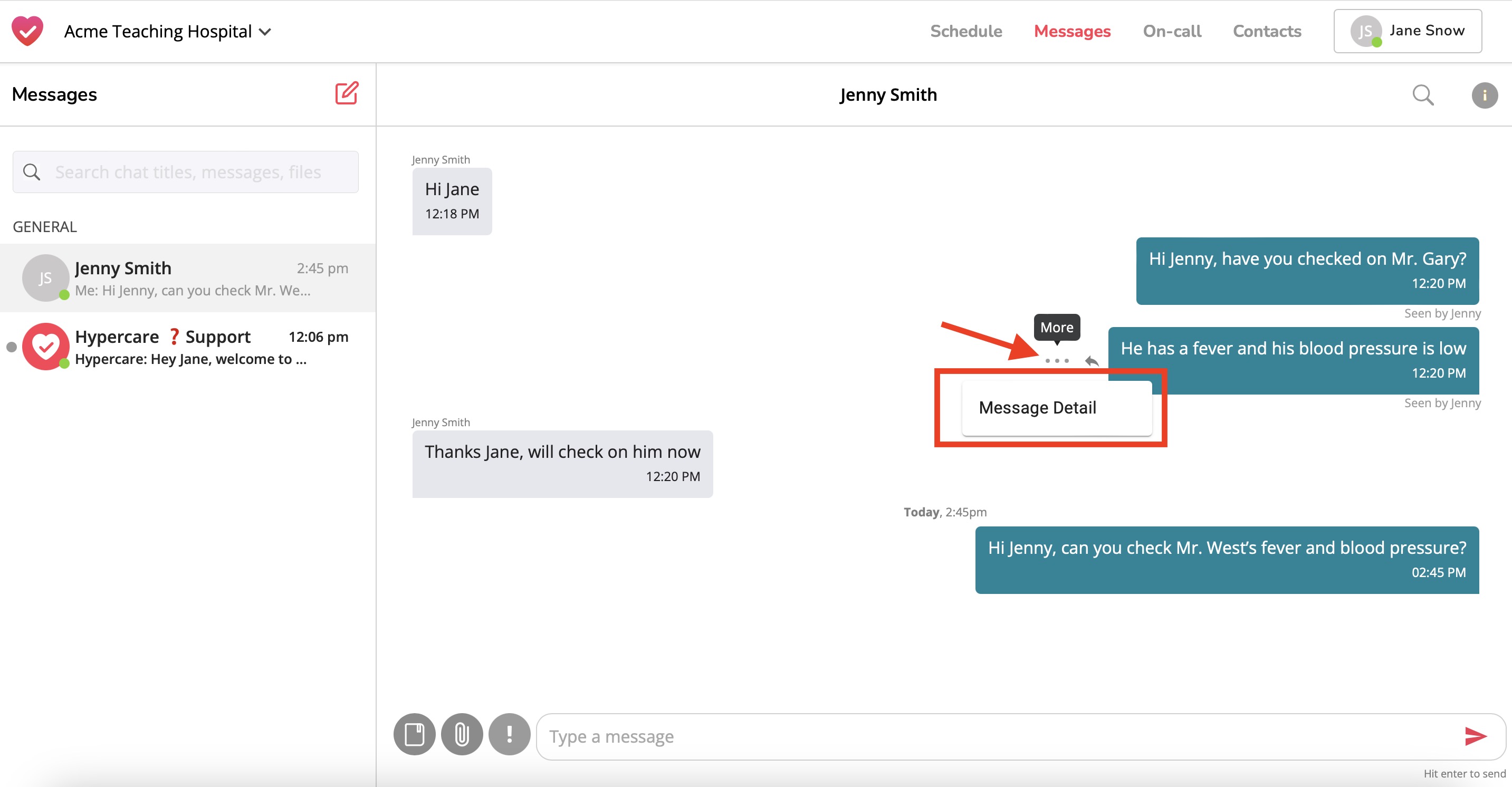Open the Hypercare Support conversation
The width and height of the screenshot is (1512, 787).
[x=188, y=347]
